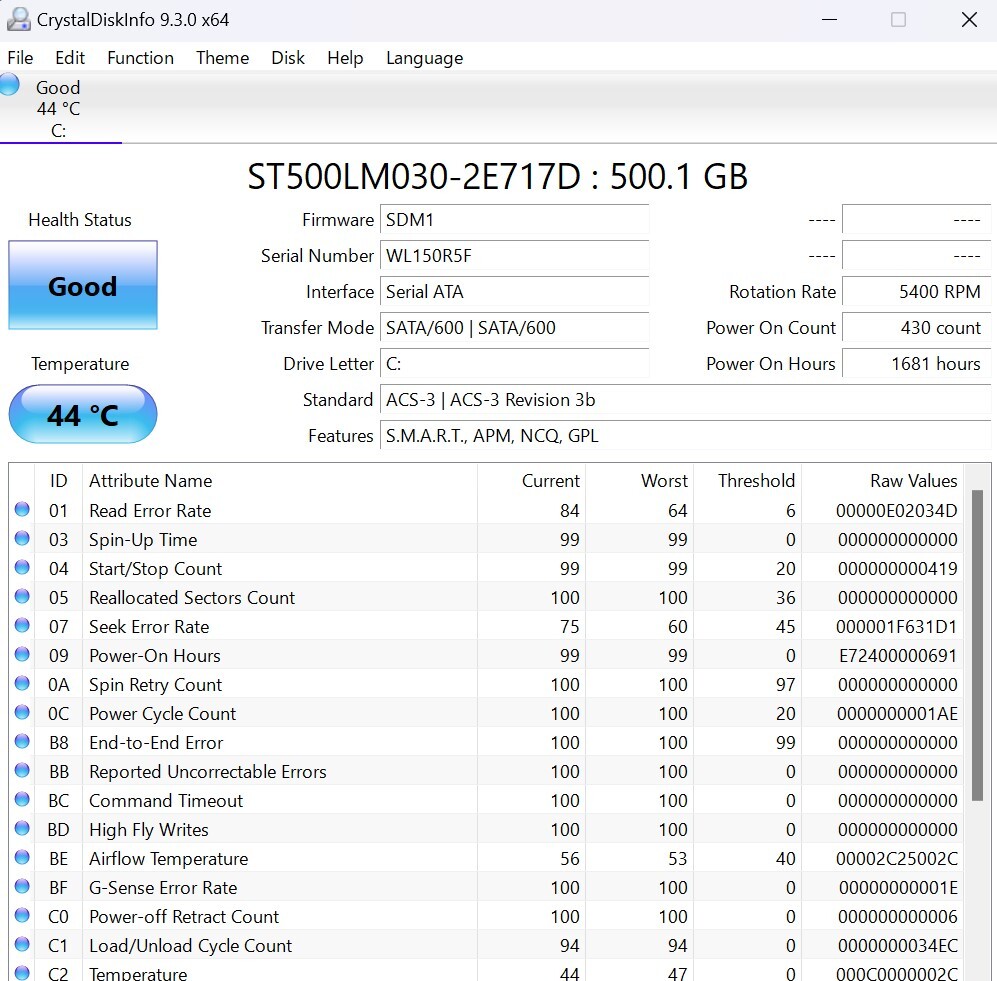Open the Function menu

141,58
